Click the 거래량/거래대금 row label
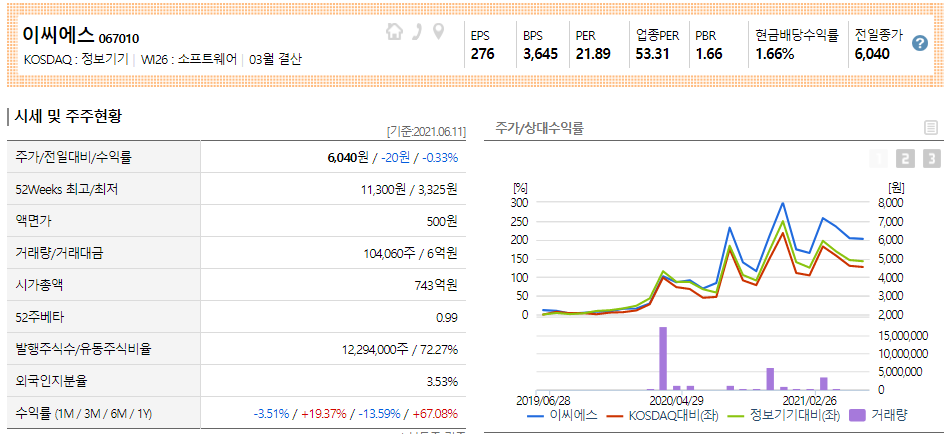The height and width of the screenshot is (434, 948). [59, 253]
